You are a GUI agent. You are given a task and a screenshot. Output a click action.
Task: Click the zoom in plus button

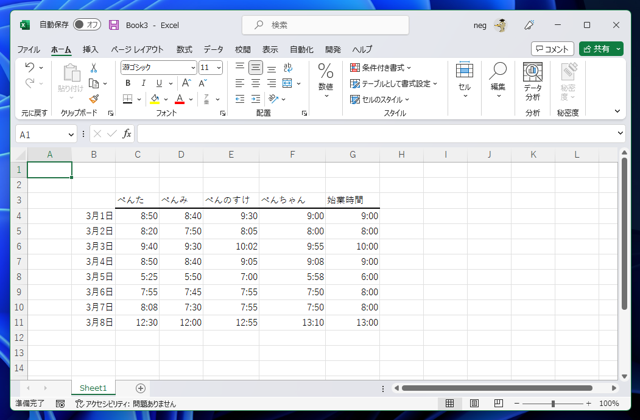(588, 403)
